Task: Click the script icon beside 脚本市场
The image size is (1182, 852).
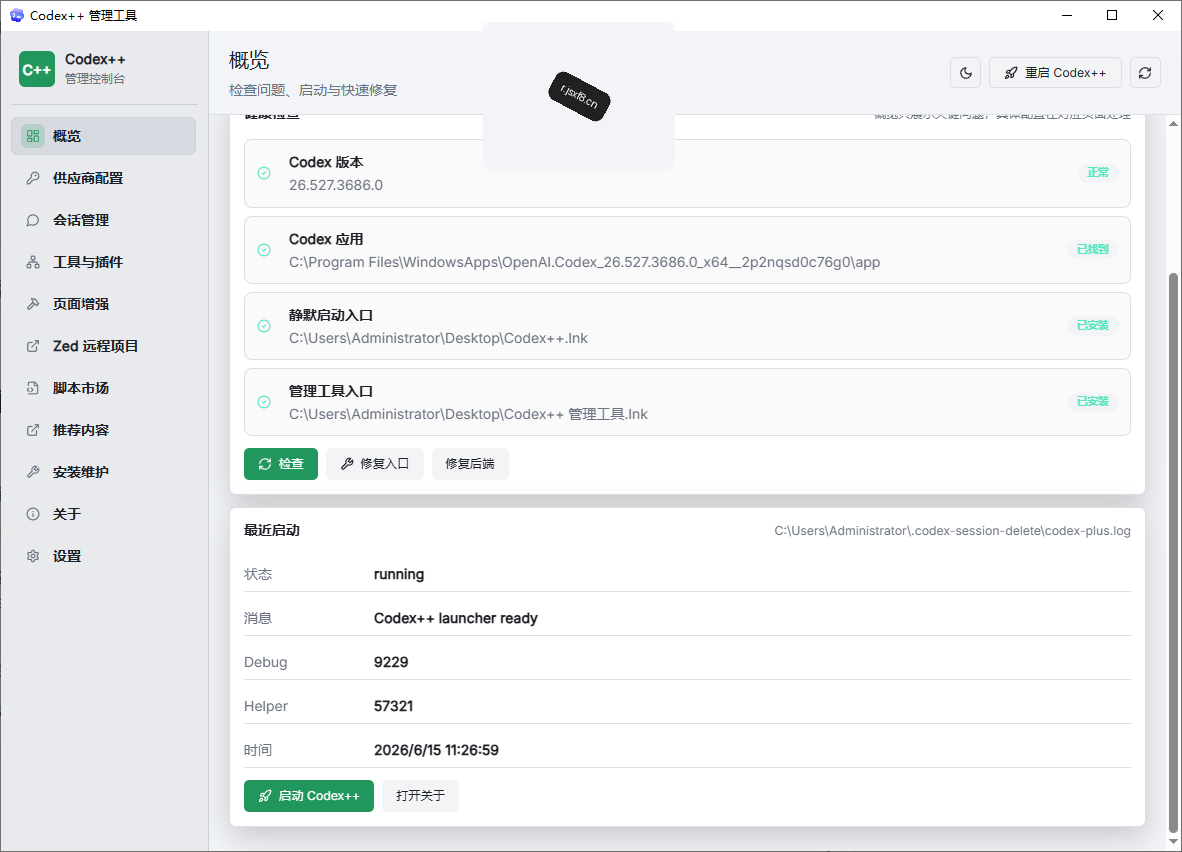Action: pos(32,388)
